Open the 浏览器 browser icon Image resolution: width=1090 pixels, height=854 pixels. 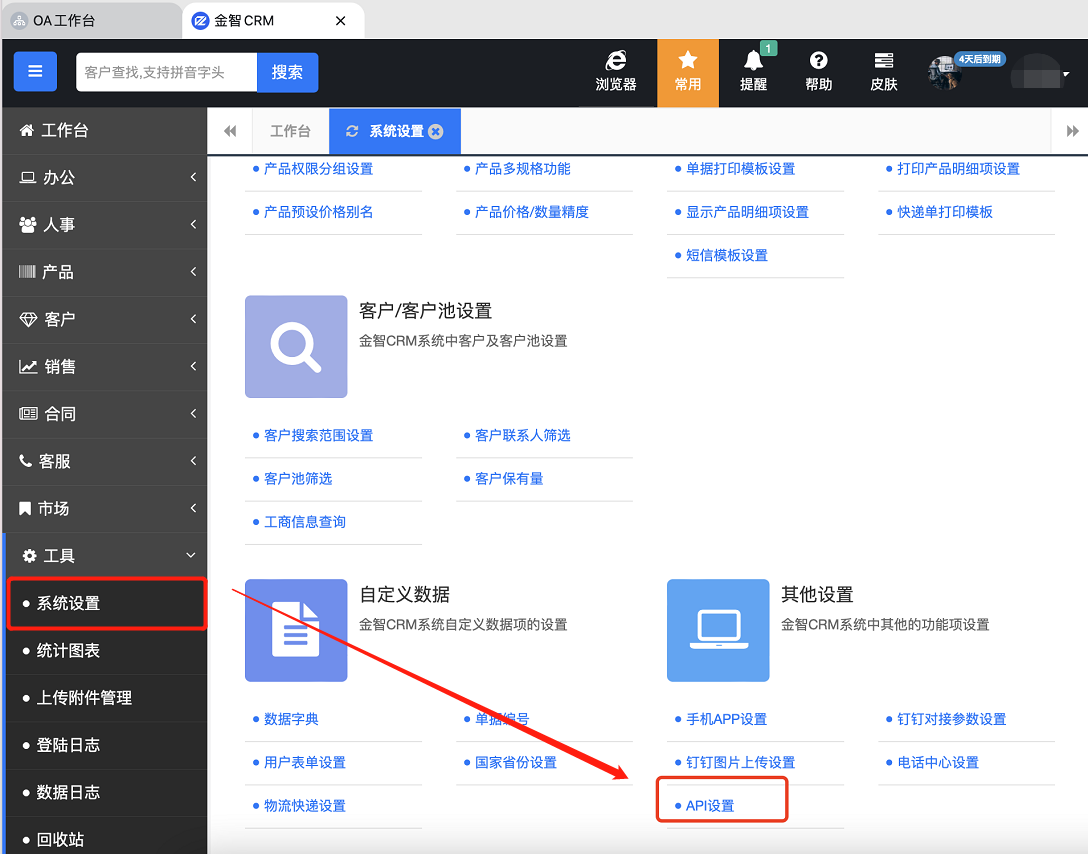pos(616,72)
